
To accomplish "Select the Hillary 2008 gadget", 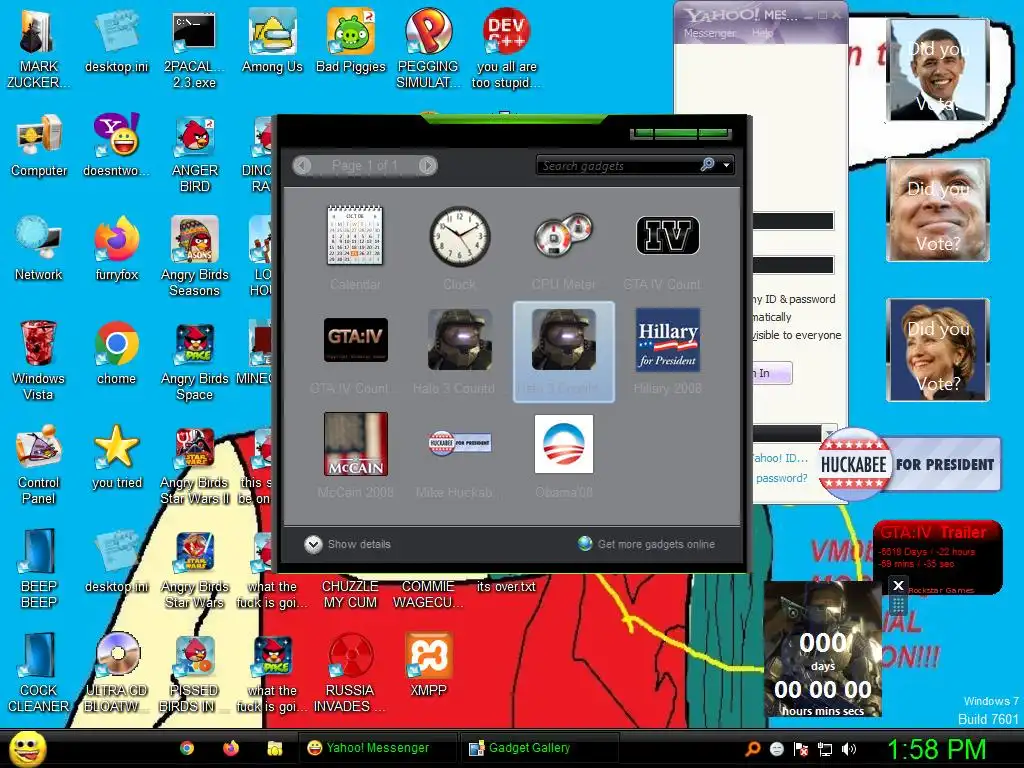I will pos(667,340).
